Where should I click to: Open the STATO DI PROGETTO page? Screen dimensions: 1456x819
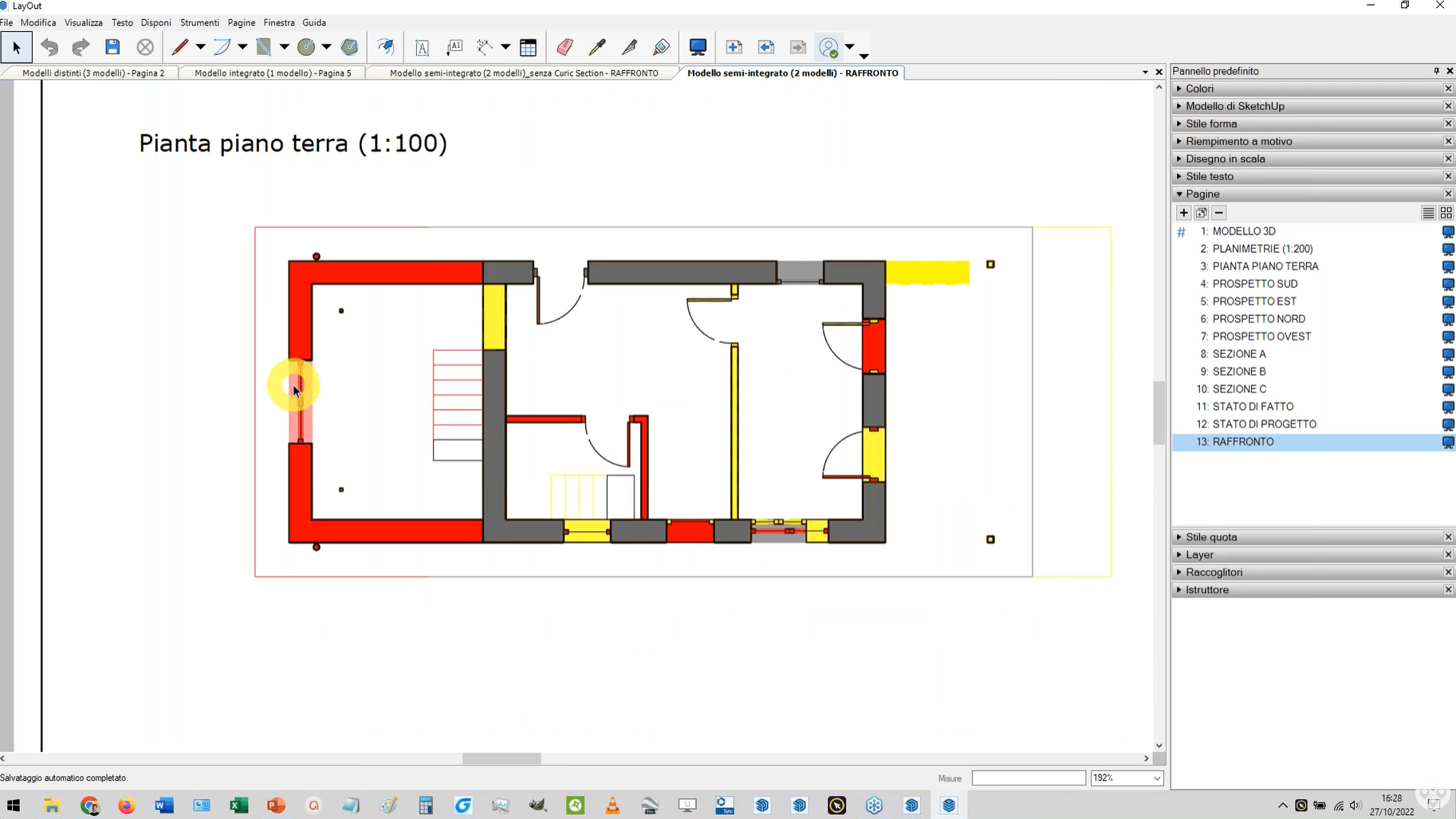coord(1264,424)
